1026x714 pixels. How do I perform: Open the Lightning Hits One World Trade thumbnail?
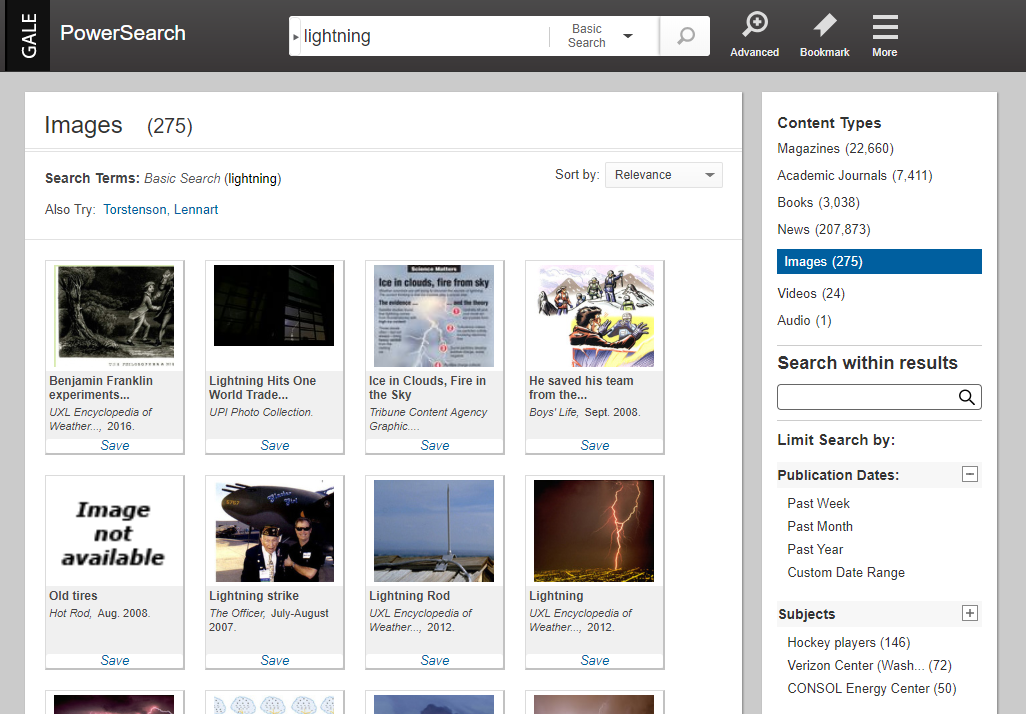click(x=274, y=306)
